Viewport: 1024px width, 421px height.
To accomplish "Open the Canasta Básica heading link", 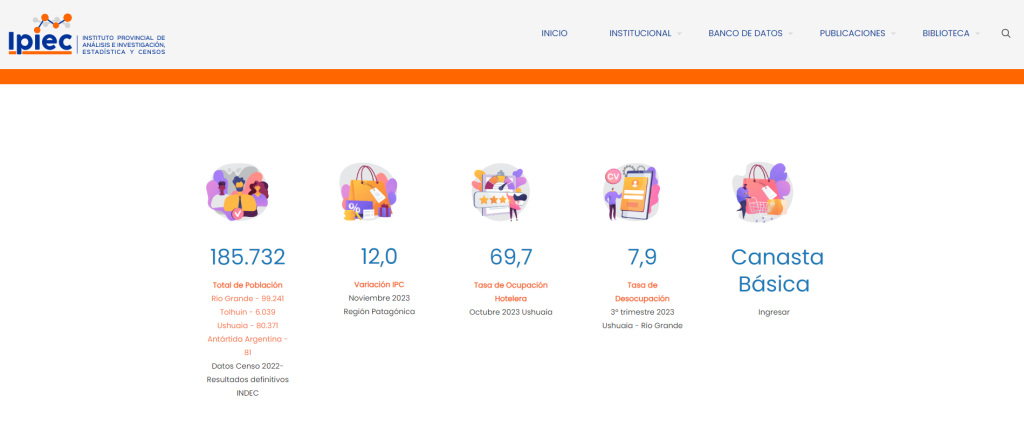I will tap(777, 270).
